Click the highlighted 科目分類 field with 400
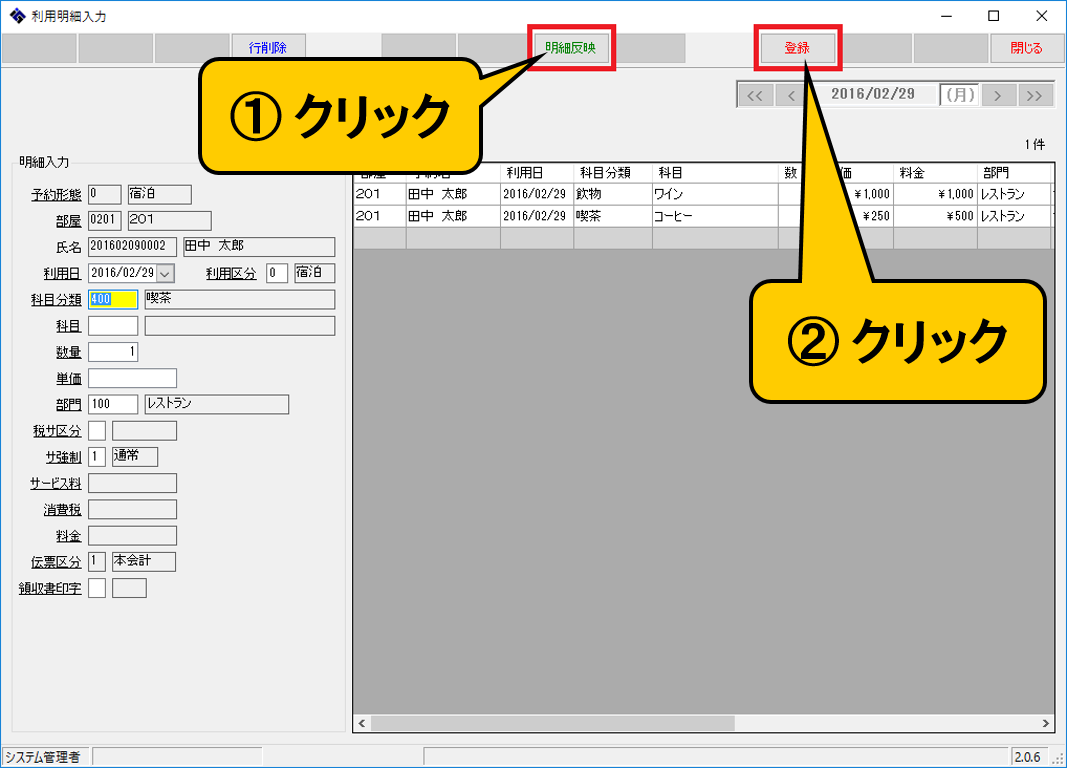1067x768 pixels. click(113, 299)
